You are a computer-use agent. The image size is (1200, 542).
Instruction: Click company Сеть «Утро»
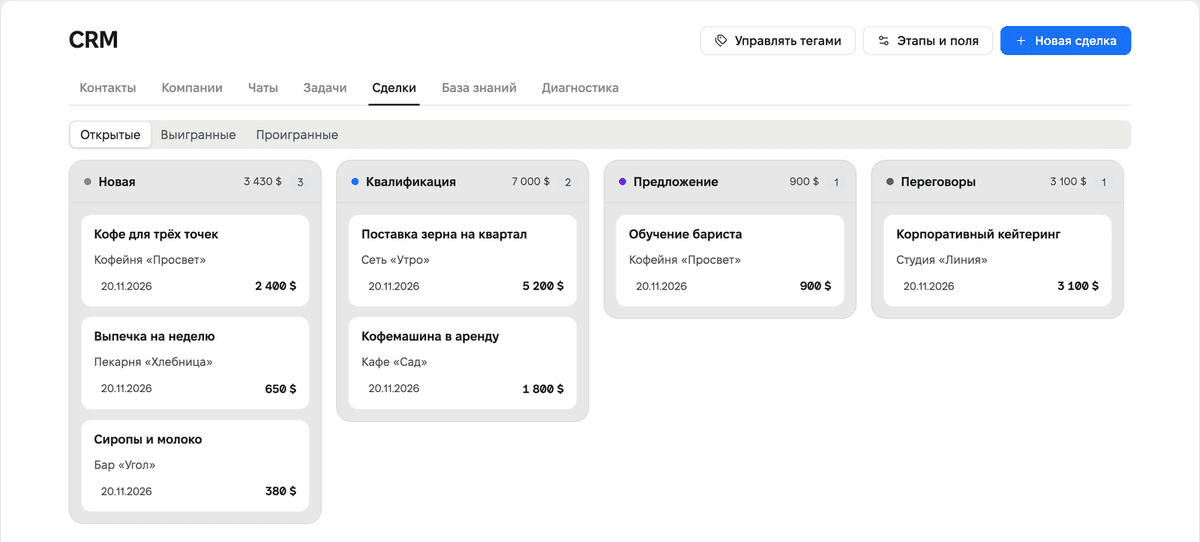coord(395,260)
